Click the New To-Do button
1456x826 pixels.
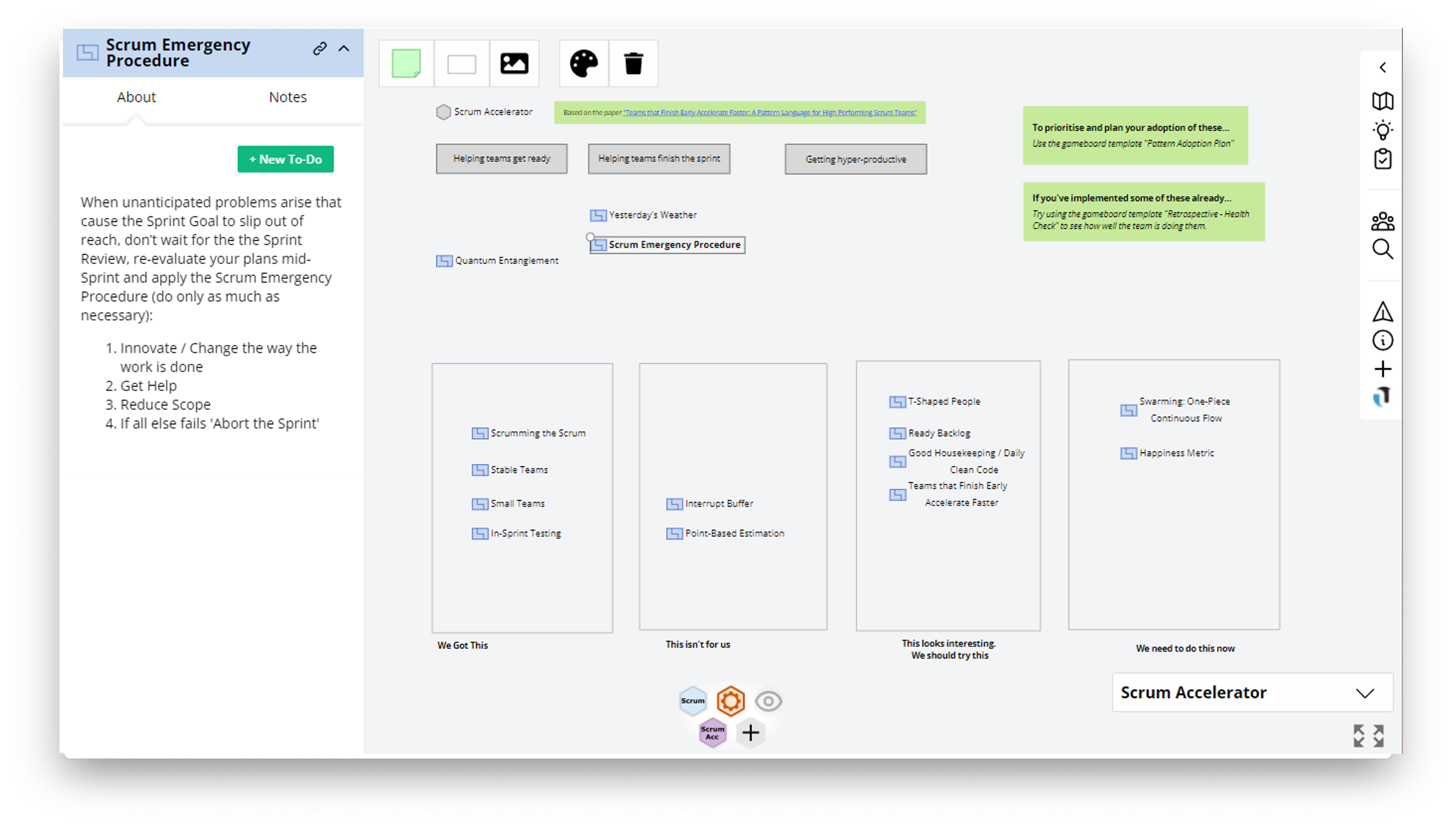click(284, 159)
